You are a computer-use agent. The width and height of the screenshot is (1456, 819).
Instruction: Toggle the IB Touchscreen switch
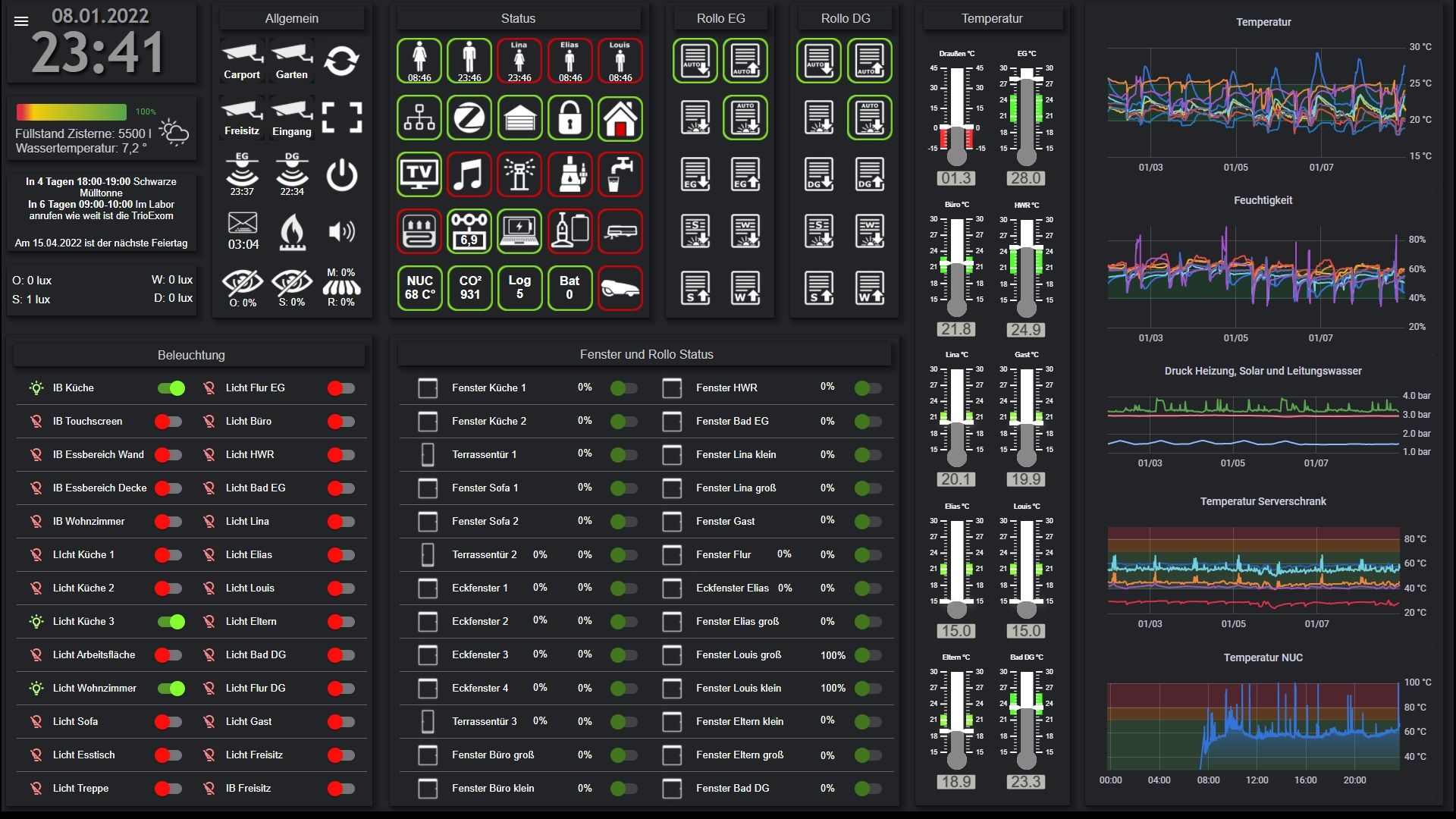tap(168, 422)
